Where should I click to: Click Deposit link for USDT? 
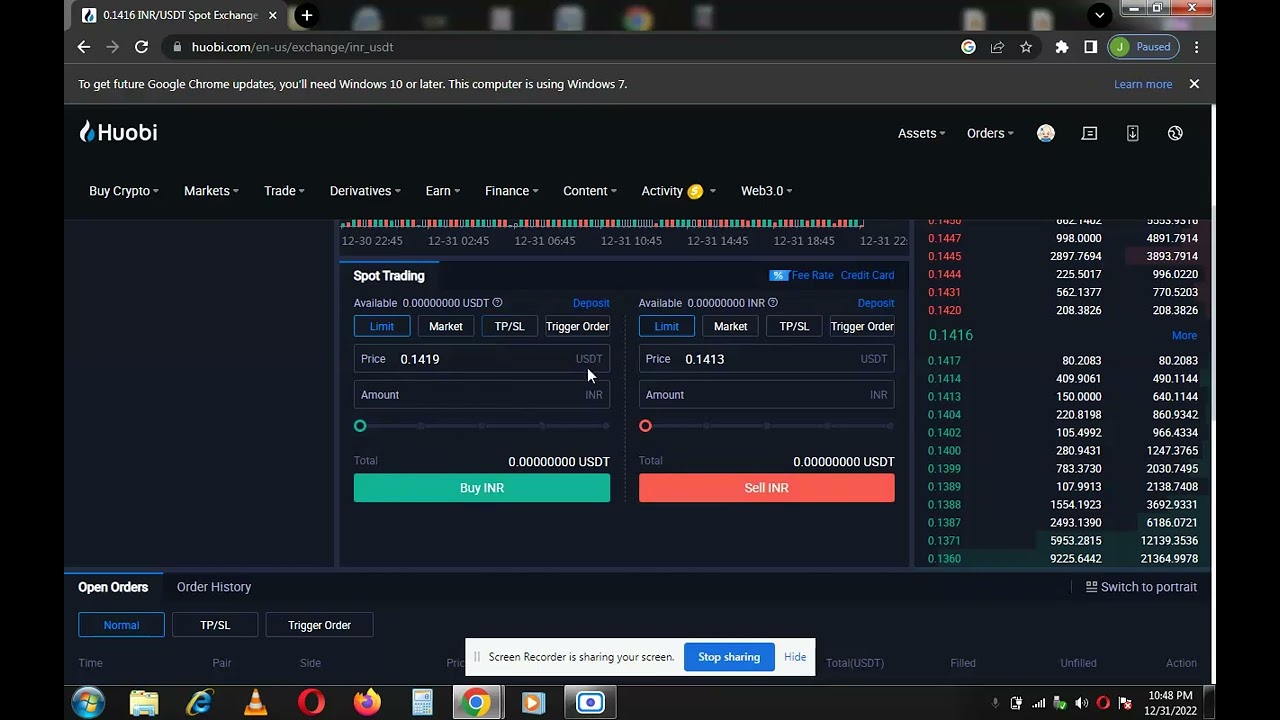click(591, 303)
